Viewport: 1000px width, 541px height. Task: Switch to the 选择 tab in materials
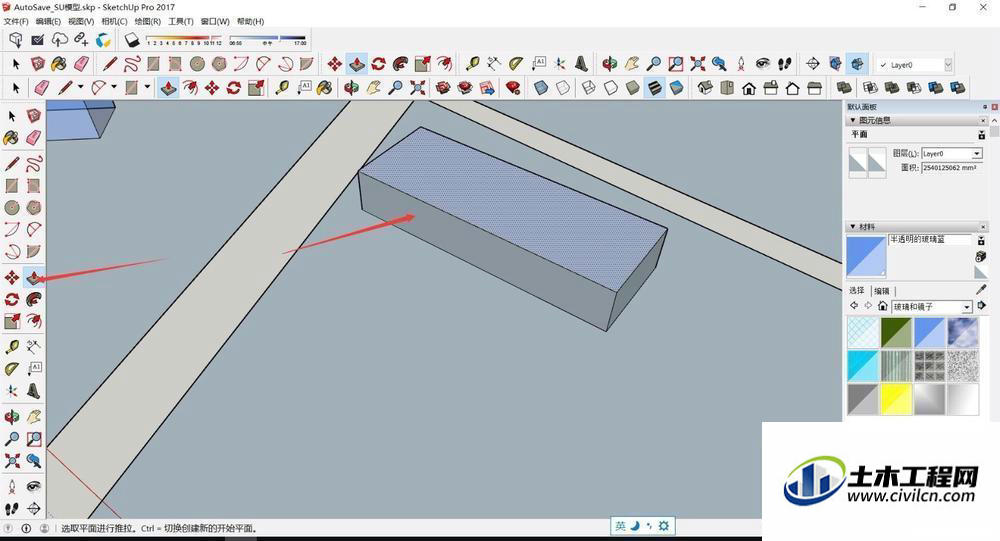point(857,290)
